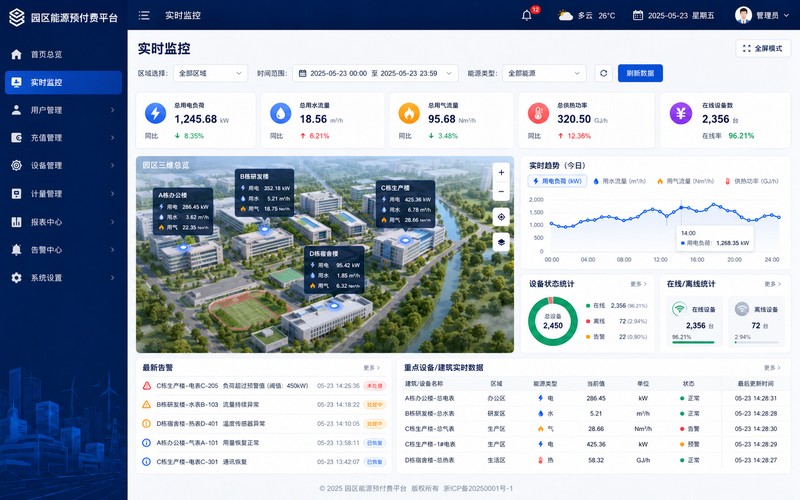Toggle 用气流量 series in trend chart
800x500 pixels.
(x=685, y=181)
